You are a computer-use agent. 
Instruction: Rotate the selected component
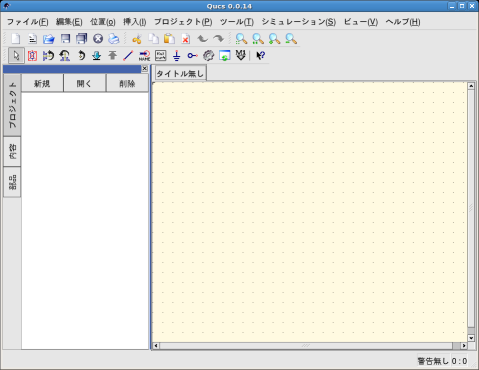[x=81, y=55]
